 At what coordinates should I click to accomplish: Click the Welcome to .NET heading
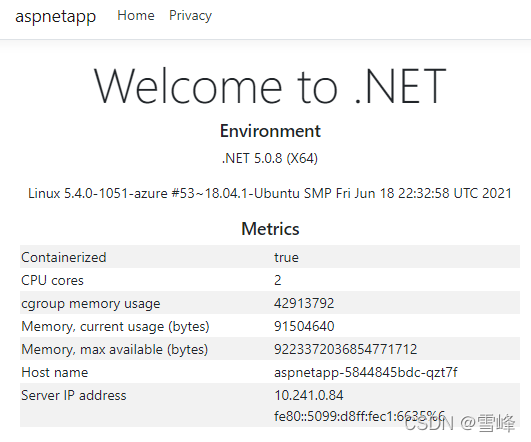click(x=270, y=85)
